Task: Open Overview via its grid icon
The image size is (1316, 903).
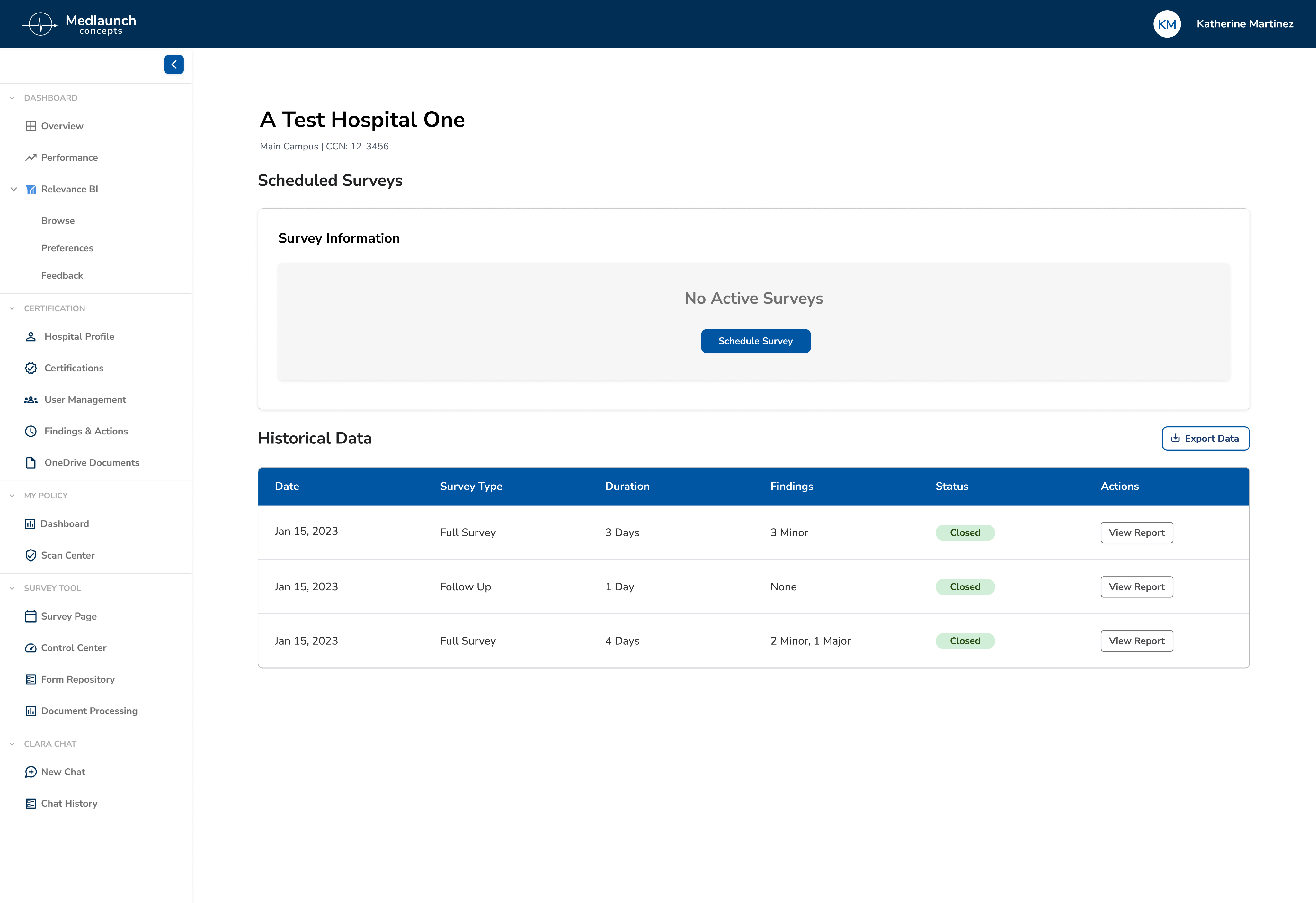Action: (x=31, y=126)
